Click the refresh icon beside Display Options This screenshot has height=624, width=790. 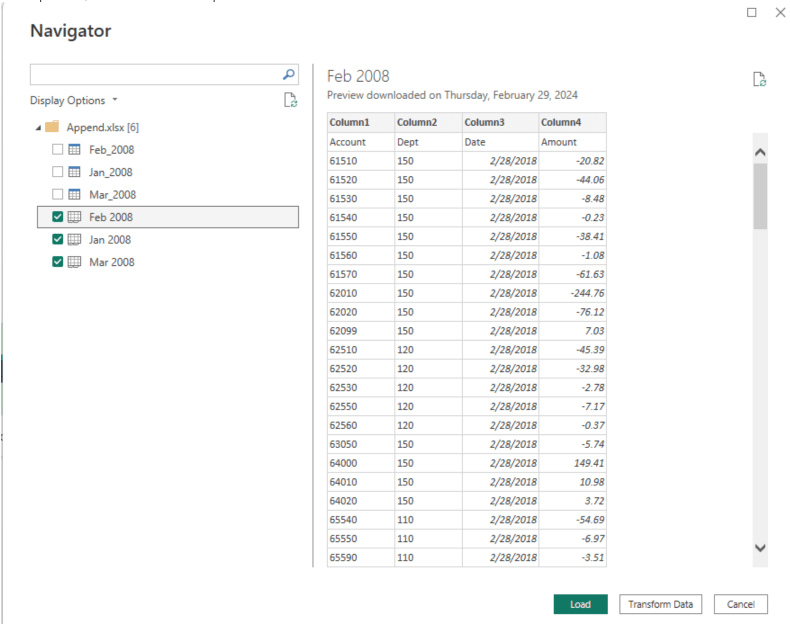[x=290, y=99]
